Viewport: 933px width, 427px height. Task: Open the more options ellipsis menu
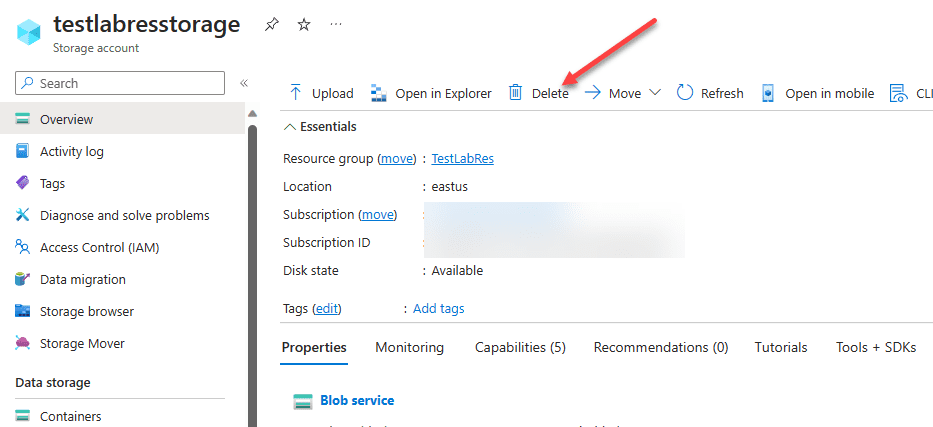pyautogui.click(x=336, y=24)
